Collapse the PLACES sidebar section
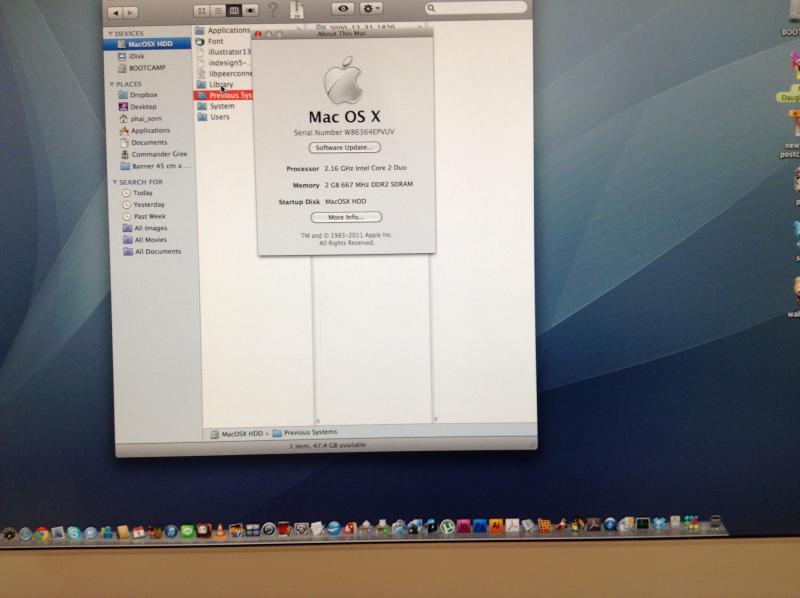This screenshot has width=800, height=598. tap(112, 84)
